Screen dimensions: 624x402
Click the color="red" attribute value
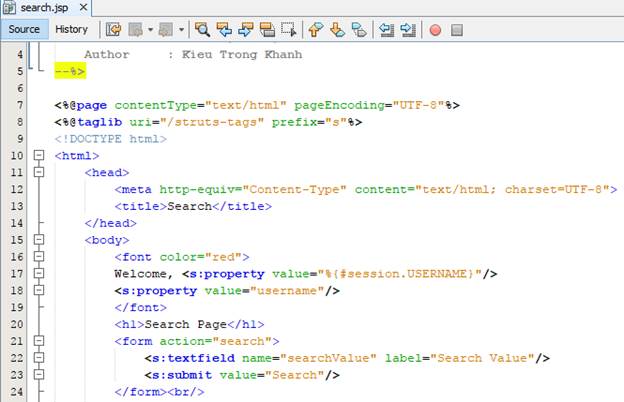coord(223,257)
